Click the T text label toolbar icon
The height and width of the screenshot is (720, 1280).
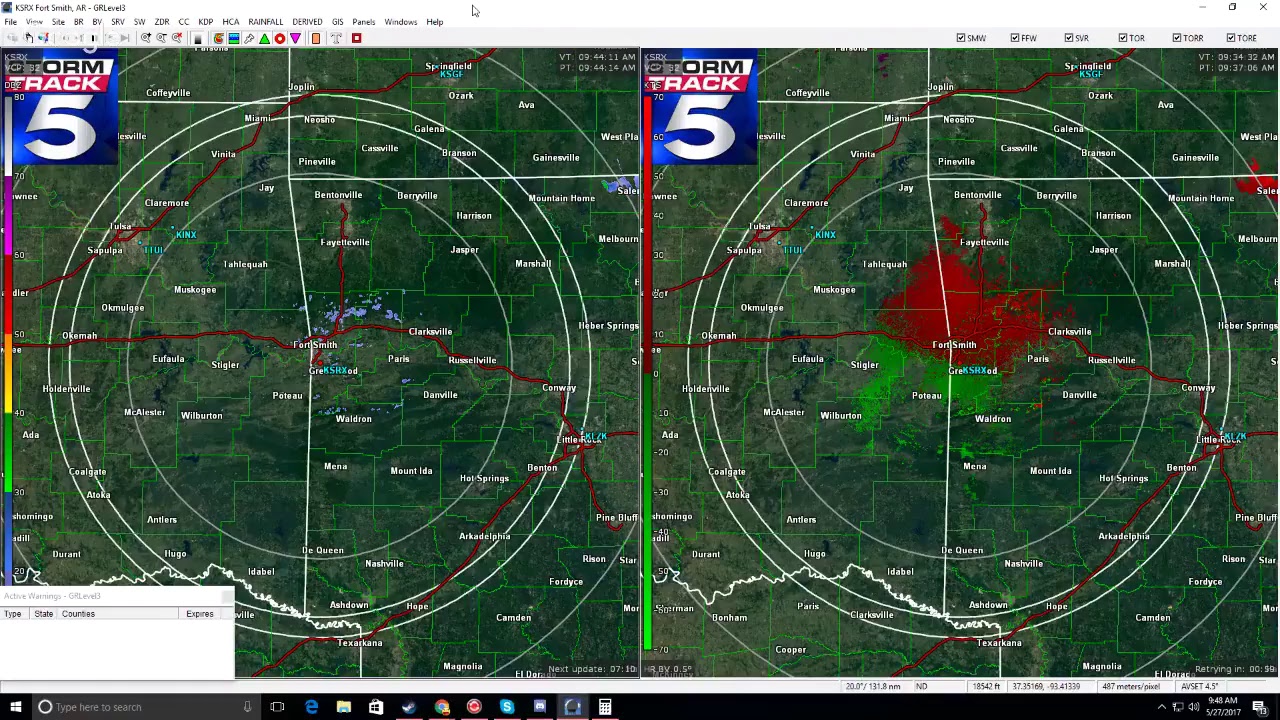pos(336,38)
